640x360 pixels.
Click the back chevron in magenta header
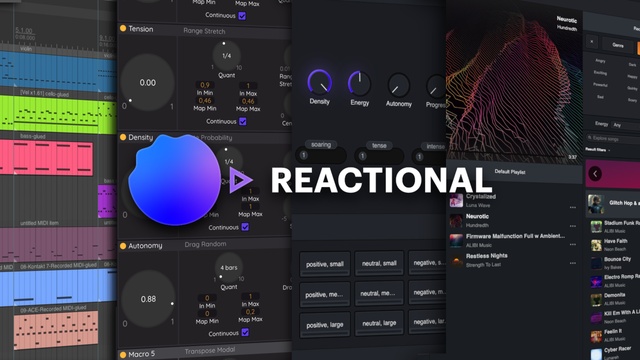pos(595,174)
